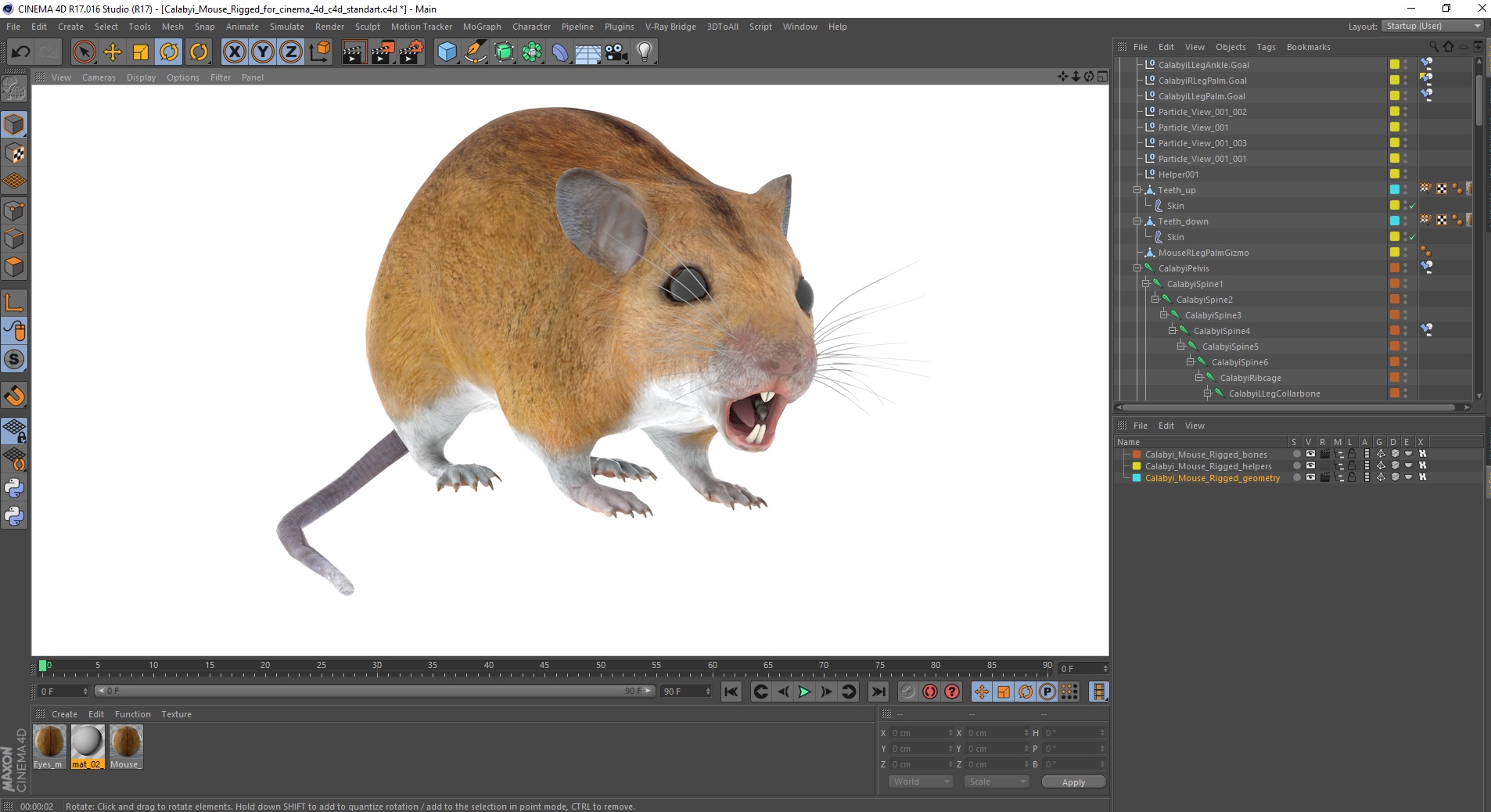This screenshot has height=812, width=1491.
Task: Collapse the Teeth_up object
Action: coord(1137,190)
